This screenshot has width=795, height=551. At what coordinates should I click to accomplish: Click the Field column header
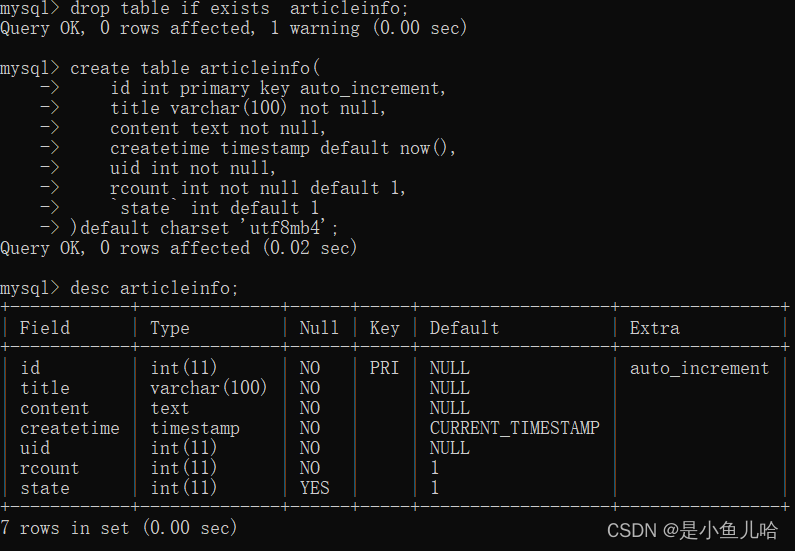click(x=45, y=328)
